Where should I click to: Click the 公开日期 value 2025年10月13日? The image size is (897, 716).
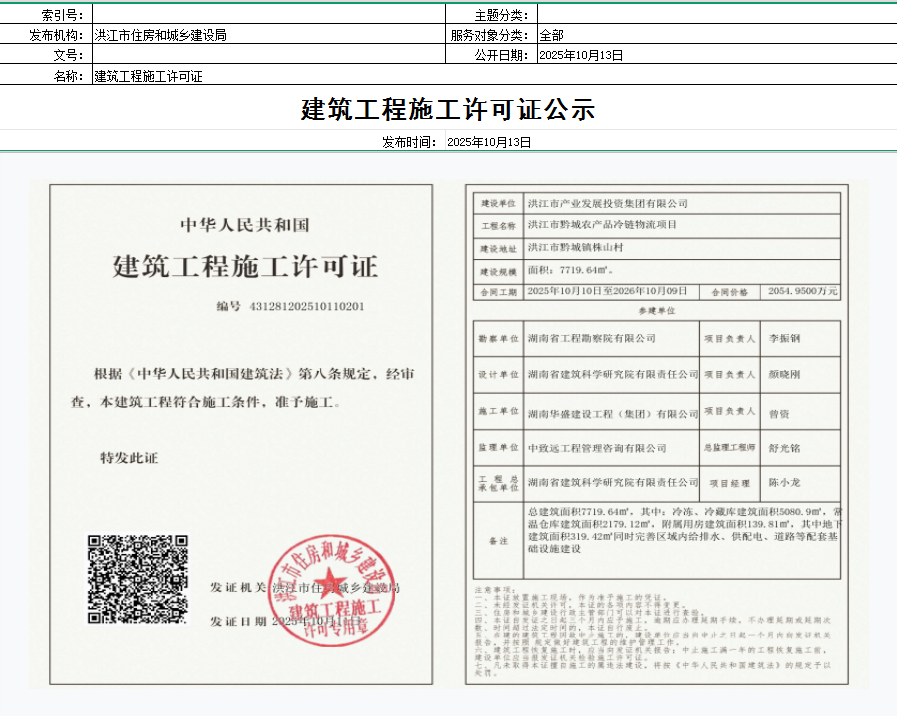pos(581,55)
